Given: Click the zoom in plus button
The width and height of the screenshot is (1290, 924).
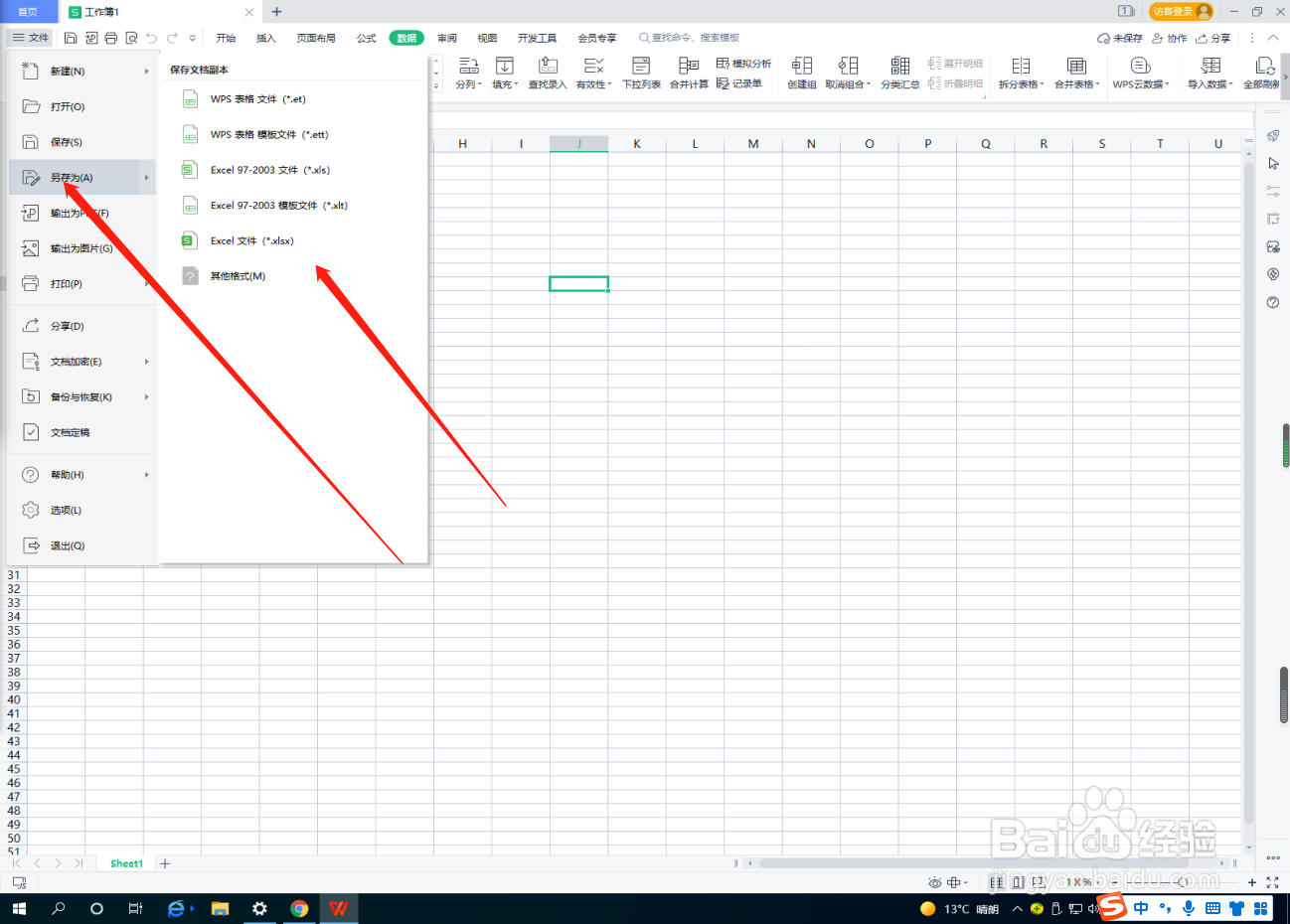Looking at the screenshot, I should click(1252, 882).
